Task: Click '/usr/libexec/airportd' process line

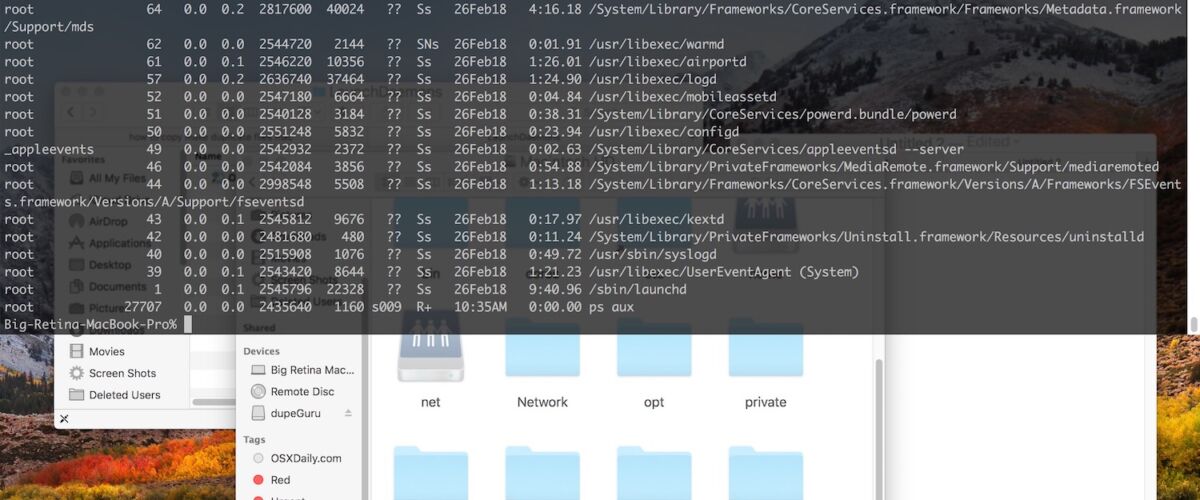Action: pos(667,62)
